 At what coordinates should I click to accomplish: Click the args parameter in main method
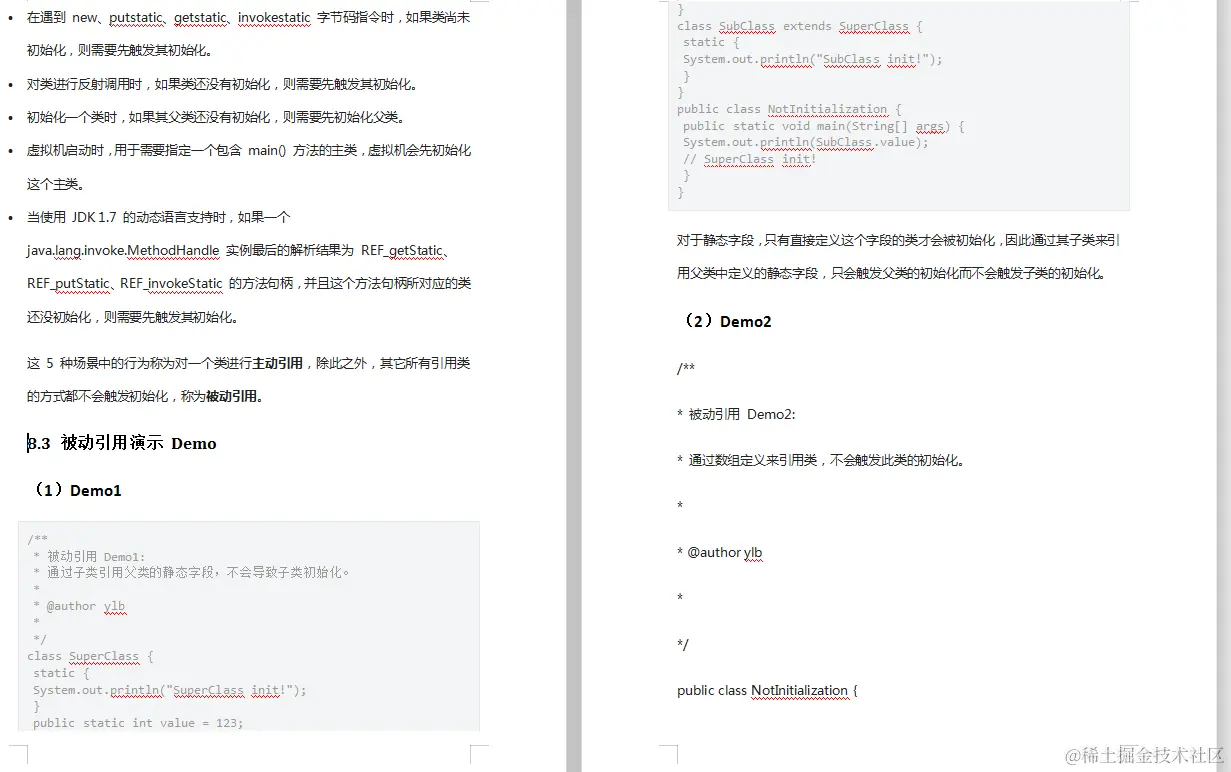tap(930, 126)
